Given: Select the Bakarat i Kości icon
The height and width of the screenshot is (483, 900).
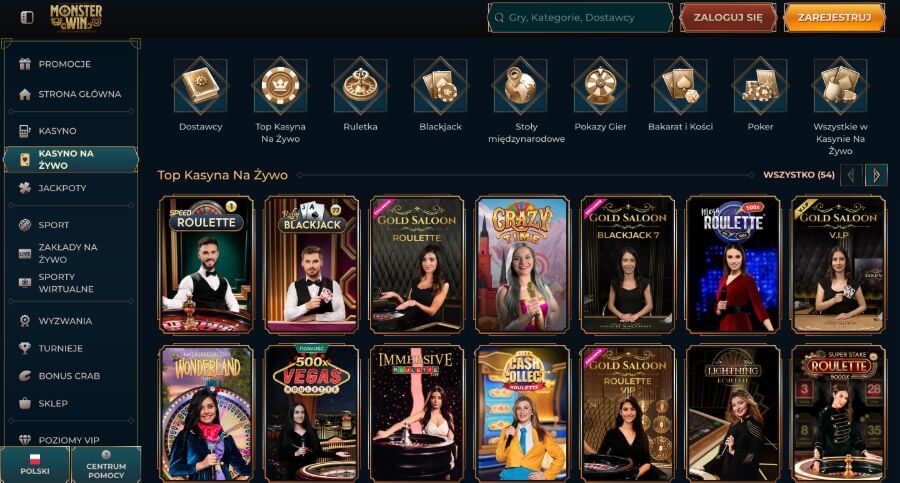Looking at the screenshot, I should coord(680,86).
